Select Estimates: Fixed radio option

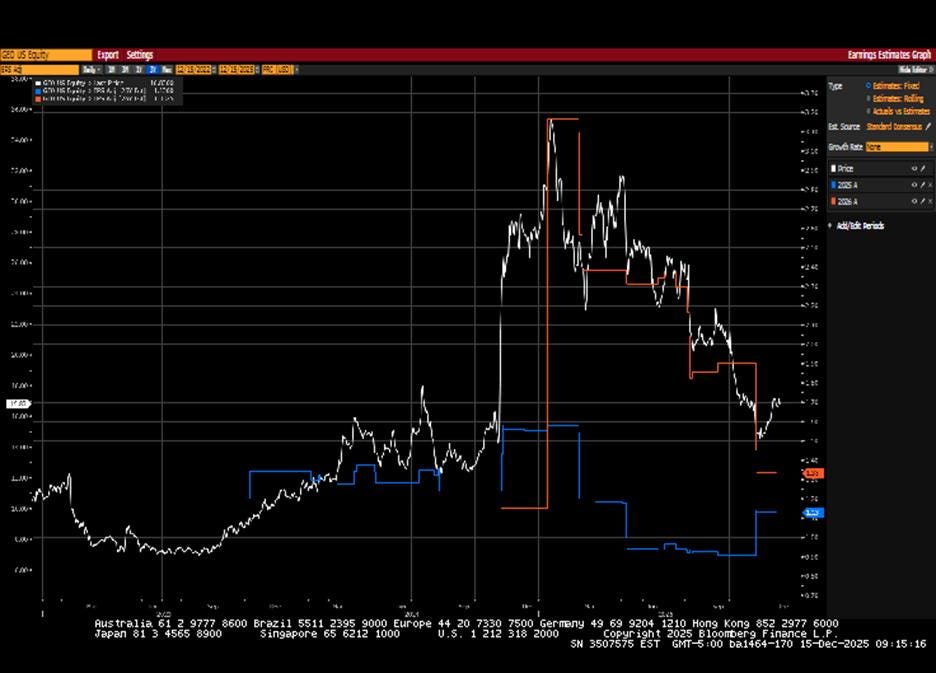pyautogui.click(x=869, y=85)
